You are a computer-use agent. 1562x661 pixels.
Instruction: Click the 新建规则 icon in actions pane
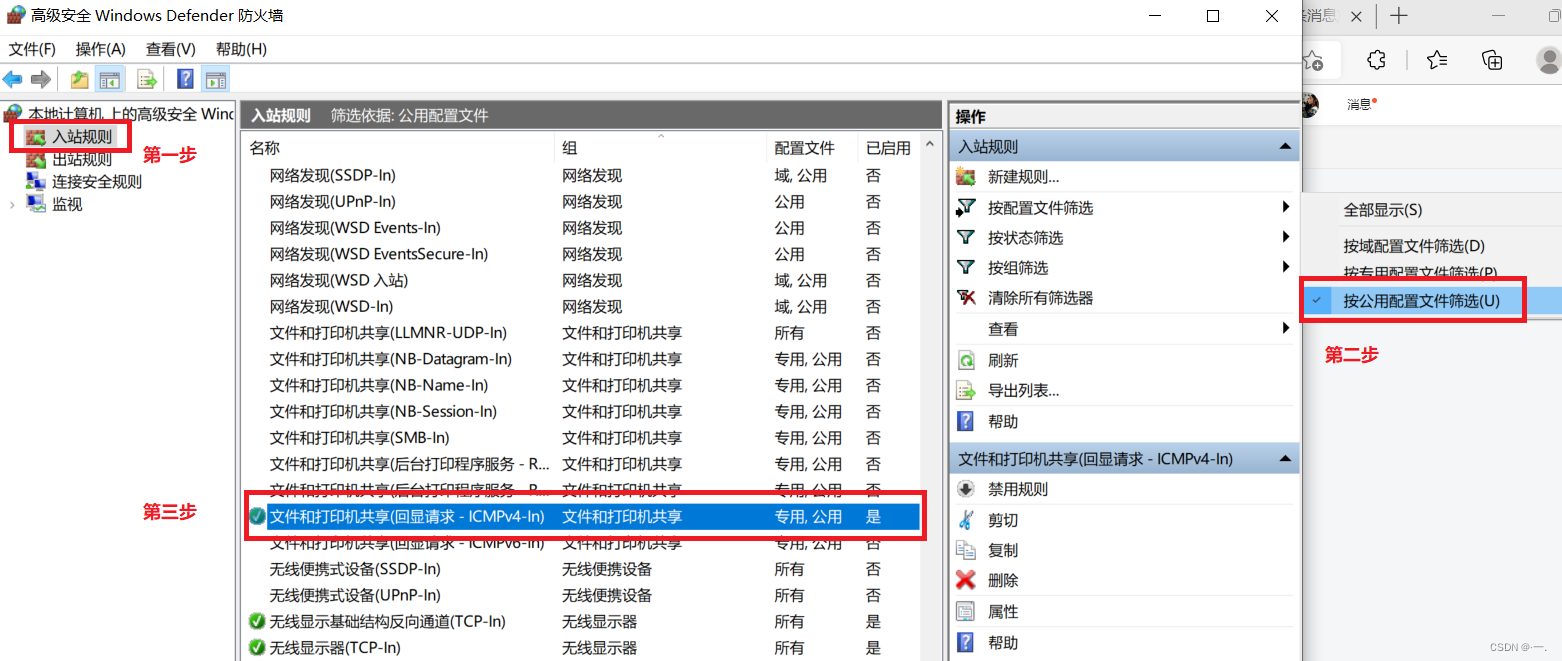tap(966, 177)
